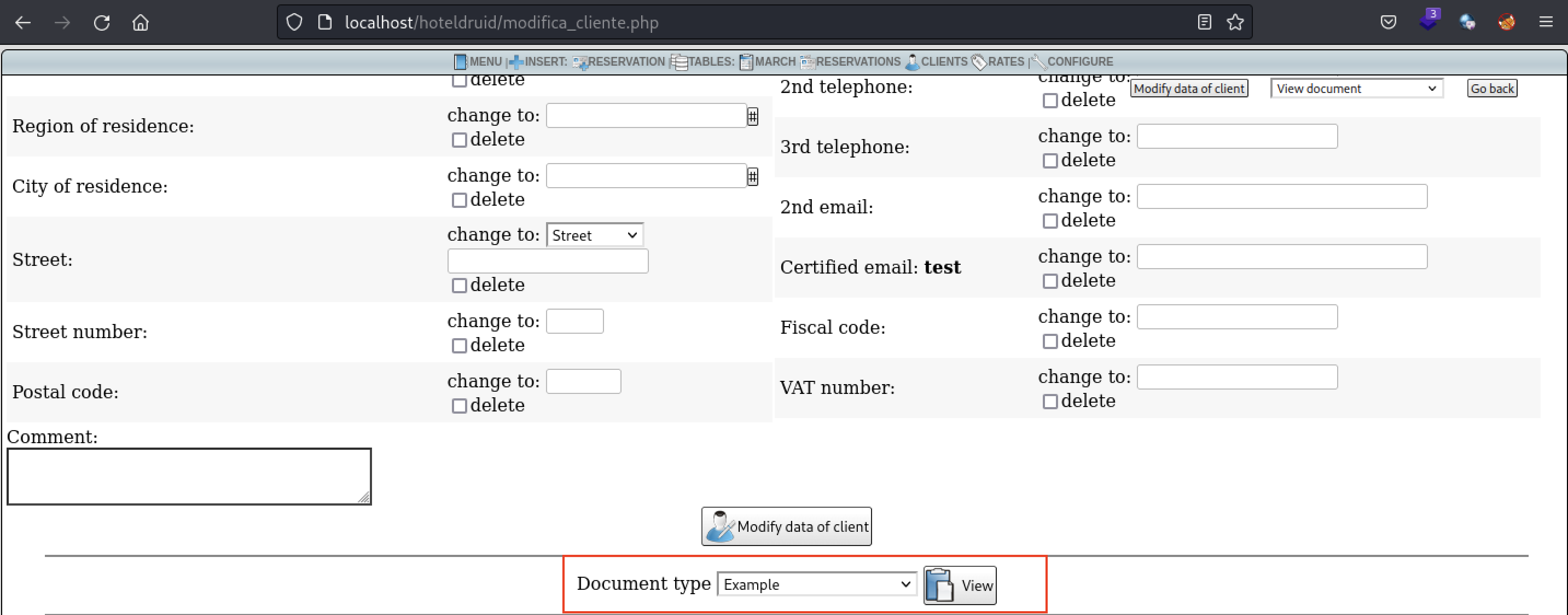The image size is (1568, 615).
Task: Click the Go back button
Action: tap(1492, 88)
